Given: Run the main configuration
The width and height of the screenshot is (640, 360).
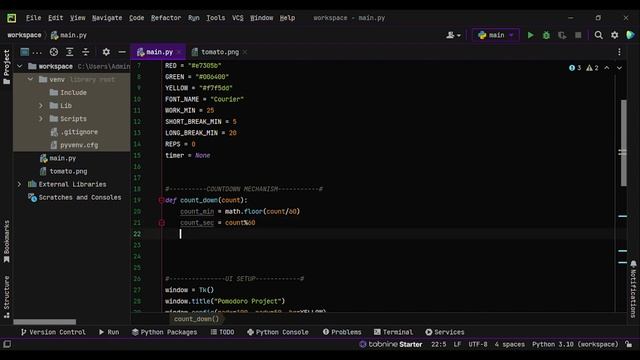Looking at the screenshot, I should pos(530,35).
